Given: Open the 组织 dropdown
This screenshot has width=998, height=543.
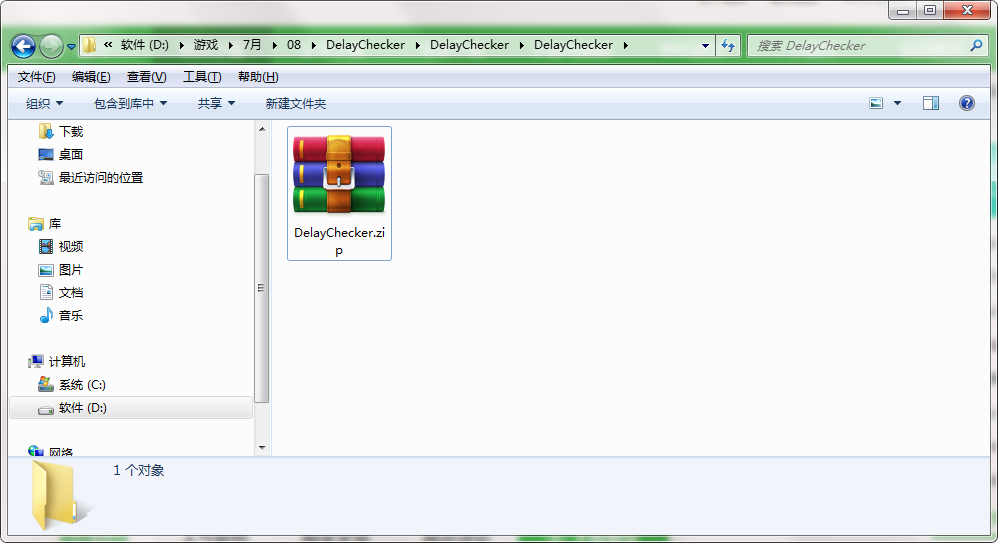Looking at the screenshot, I should [x=44, y=103].
